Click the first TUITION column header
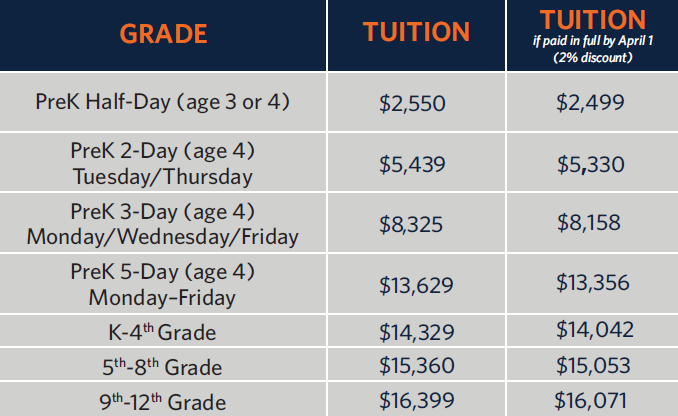Screen dimensions: 678x416 point(417,33)
